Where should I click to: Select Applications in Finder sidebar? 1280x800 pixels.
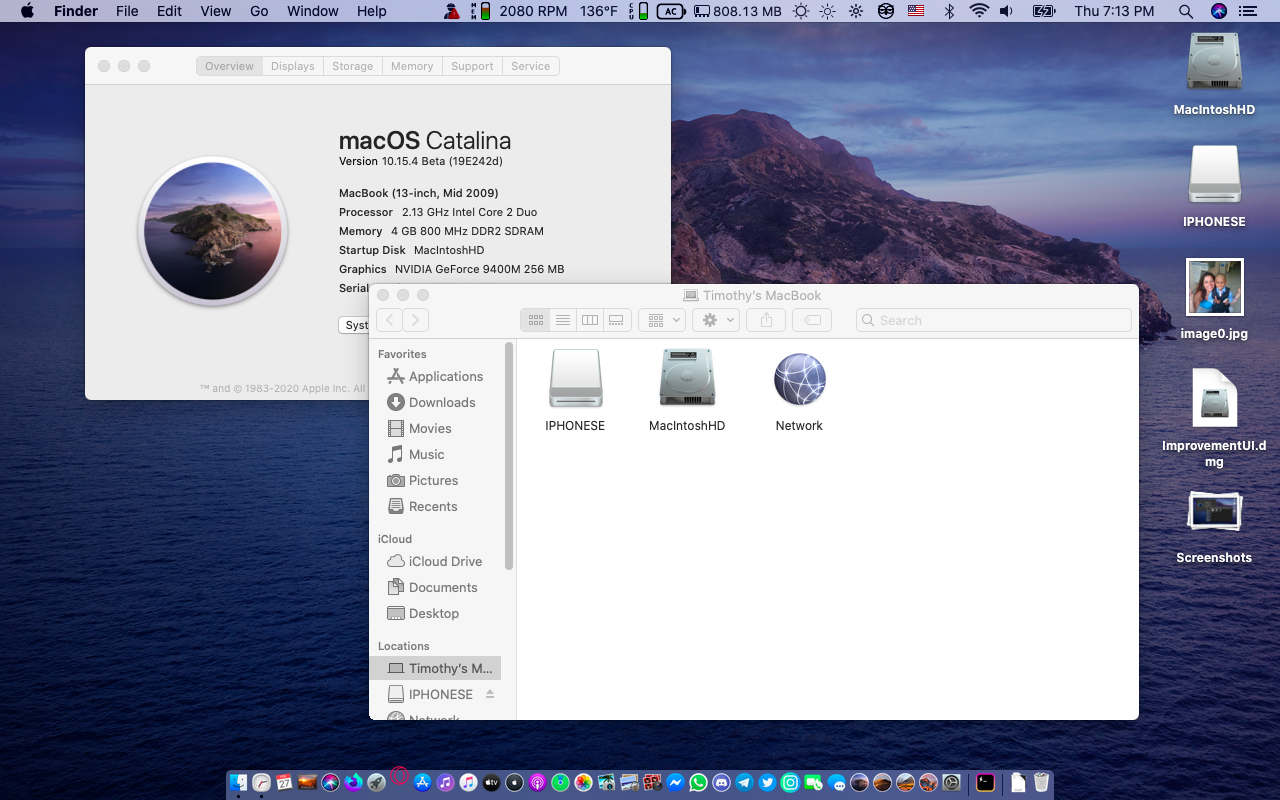tap(435, 376)
